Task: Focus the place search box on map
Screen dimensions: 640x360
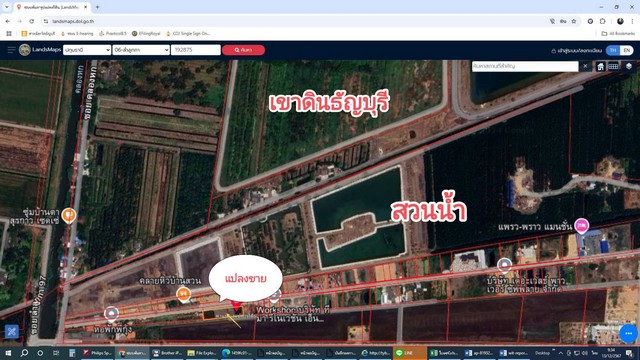Action: point(525,66)
